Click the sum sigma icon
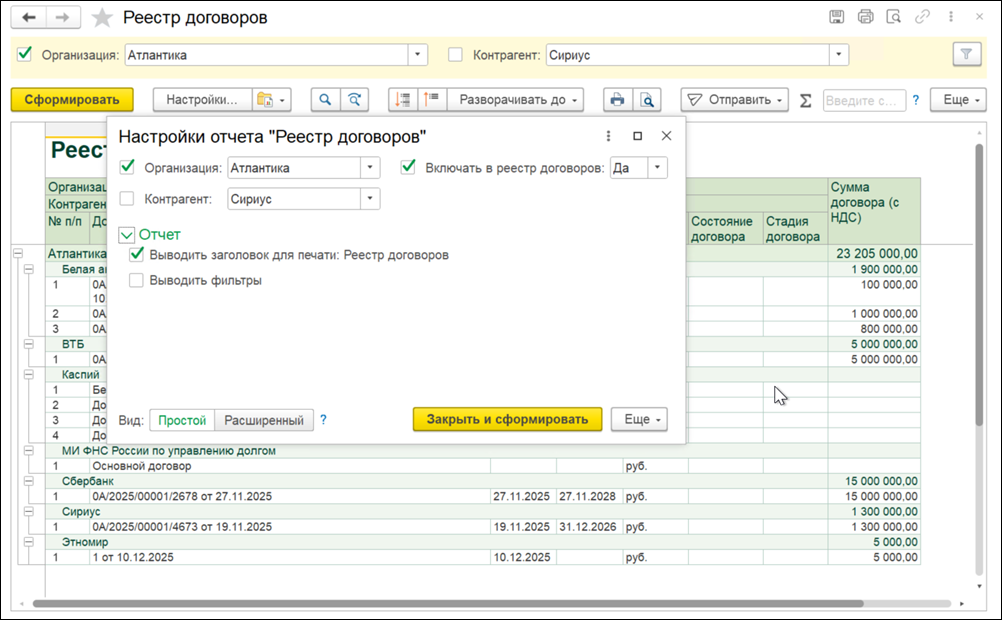Image resolution: width=1002 pixels, height=620 pixels. [x=806, y=100]
